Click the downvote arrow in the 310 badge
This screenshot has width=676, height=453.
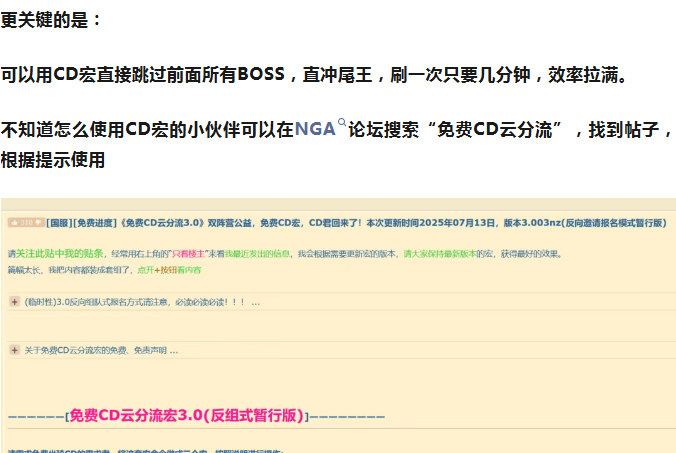38,223
